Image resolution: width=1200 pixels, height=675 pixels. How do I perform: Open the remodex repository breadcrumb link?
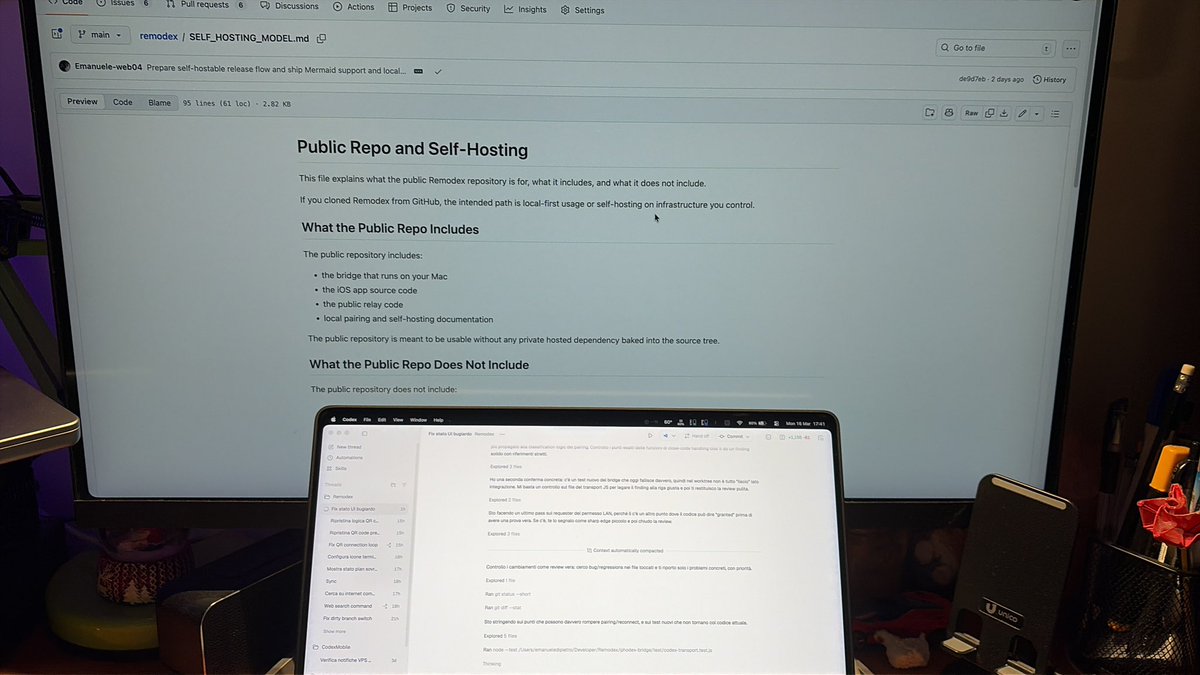[x=158, y=36]
